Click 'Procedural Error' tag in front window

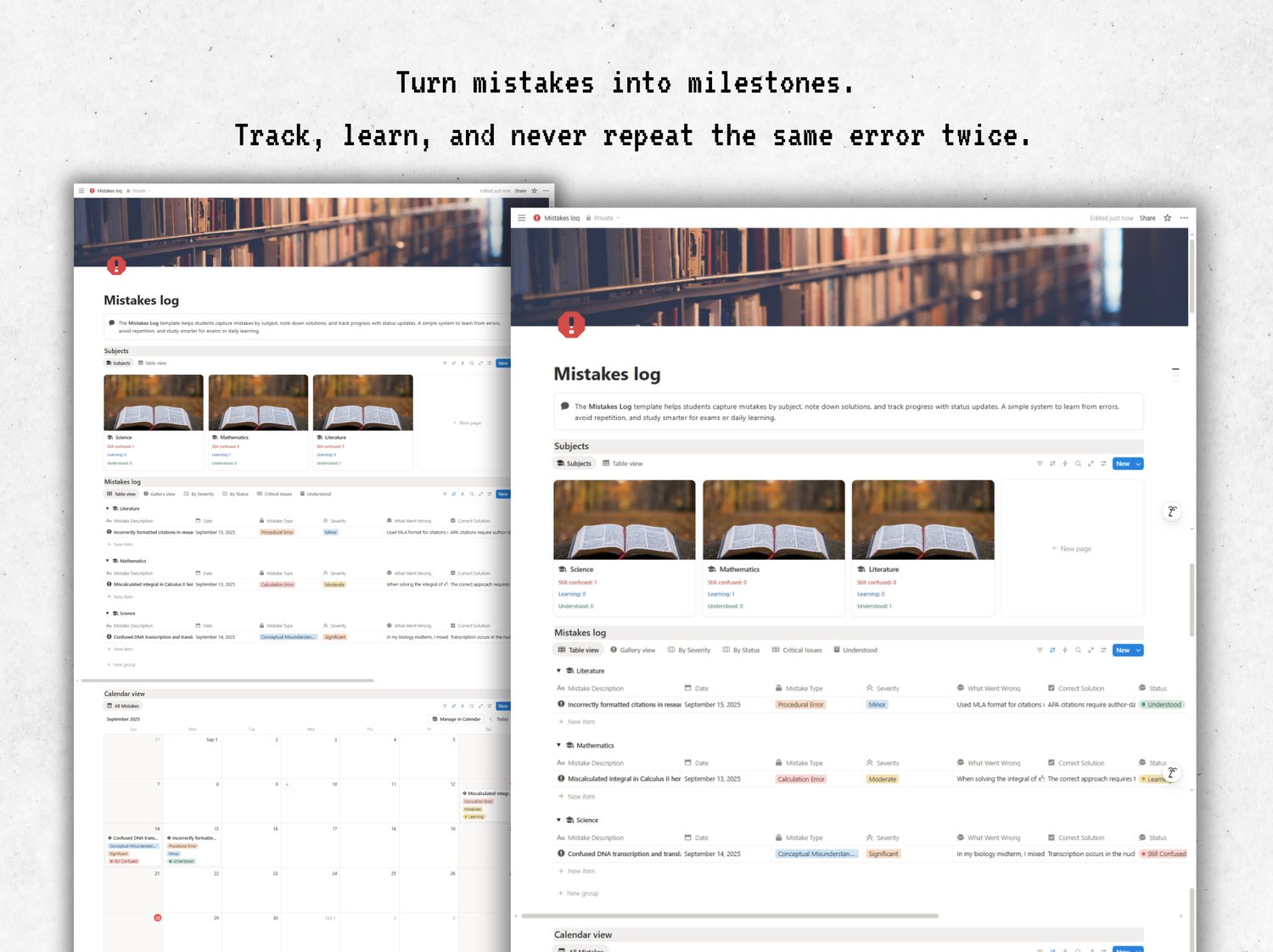[800, 704]
